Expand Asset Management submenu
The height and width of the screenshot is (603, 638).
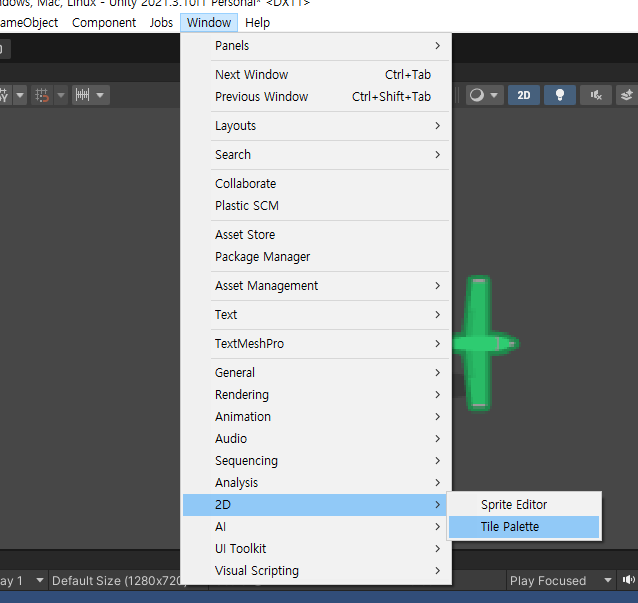click(x=317, y=286)
